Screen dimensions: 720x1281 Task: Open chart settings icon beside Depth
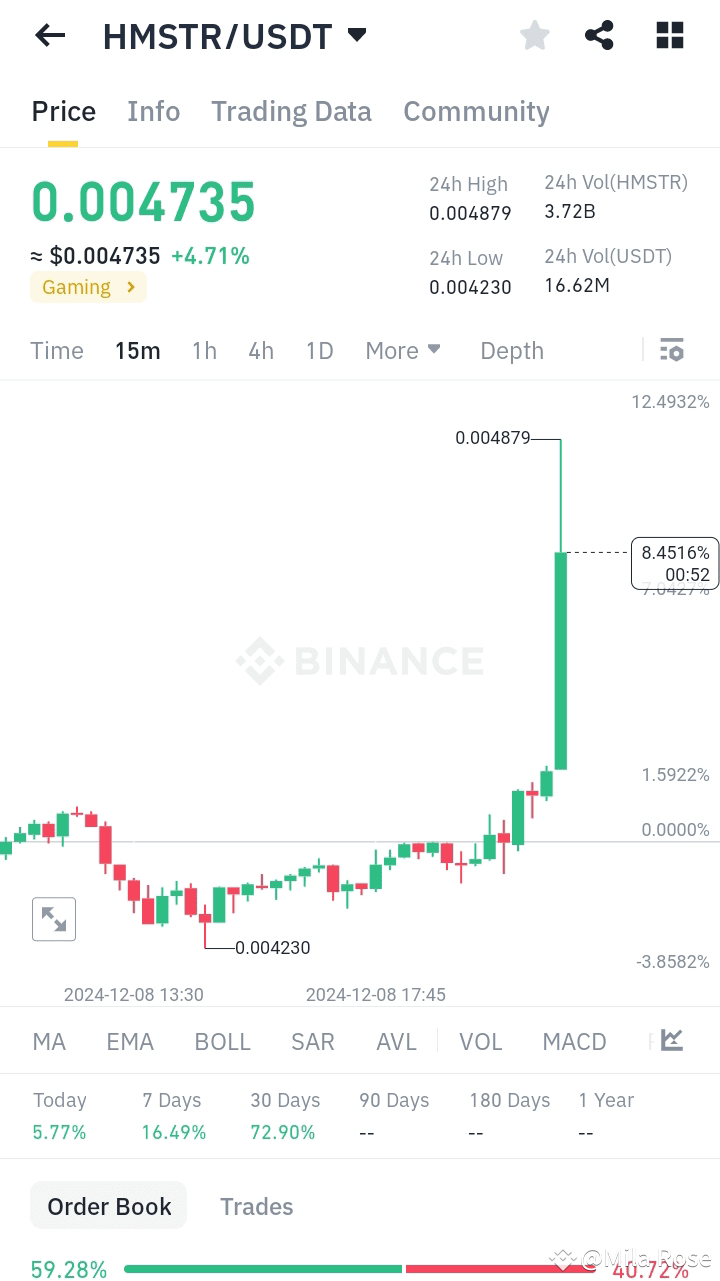(x=671, y=350)
